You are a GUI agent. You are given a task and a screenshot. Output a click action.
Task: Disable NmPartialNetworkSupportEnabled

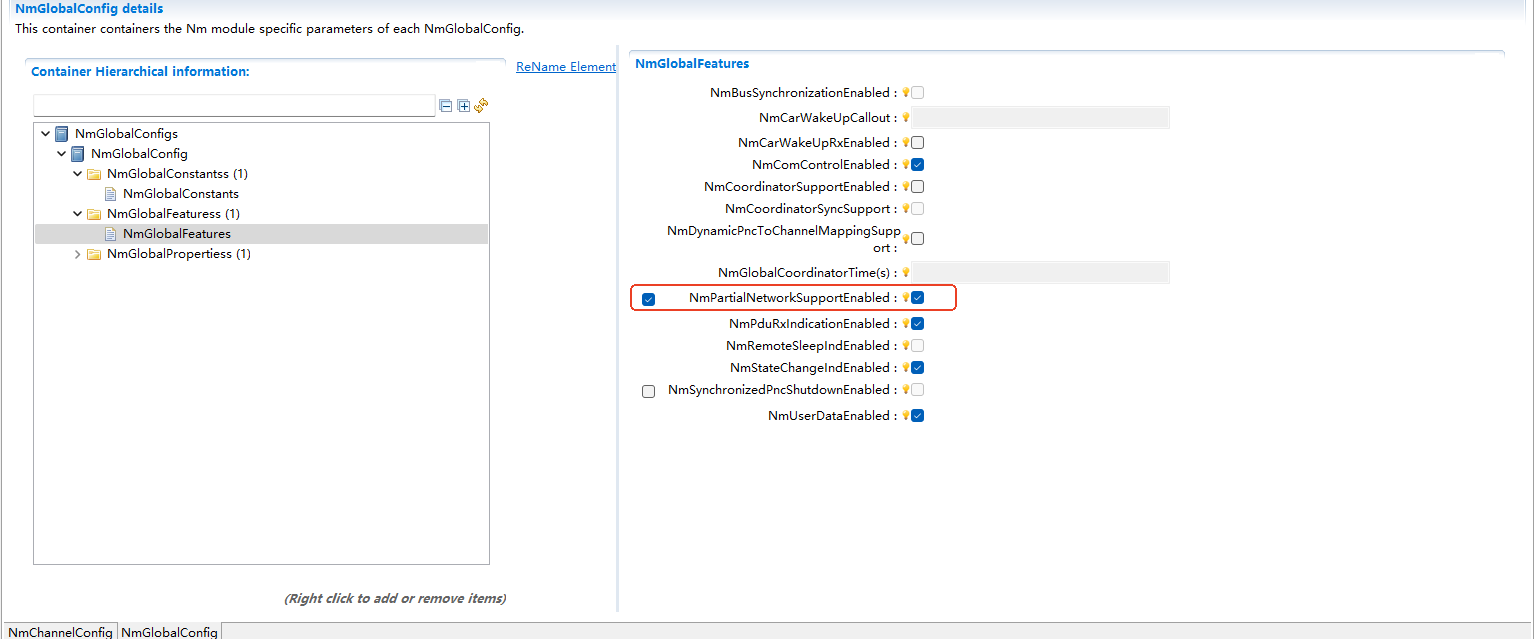tap(917, 297)
